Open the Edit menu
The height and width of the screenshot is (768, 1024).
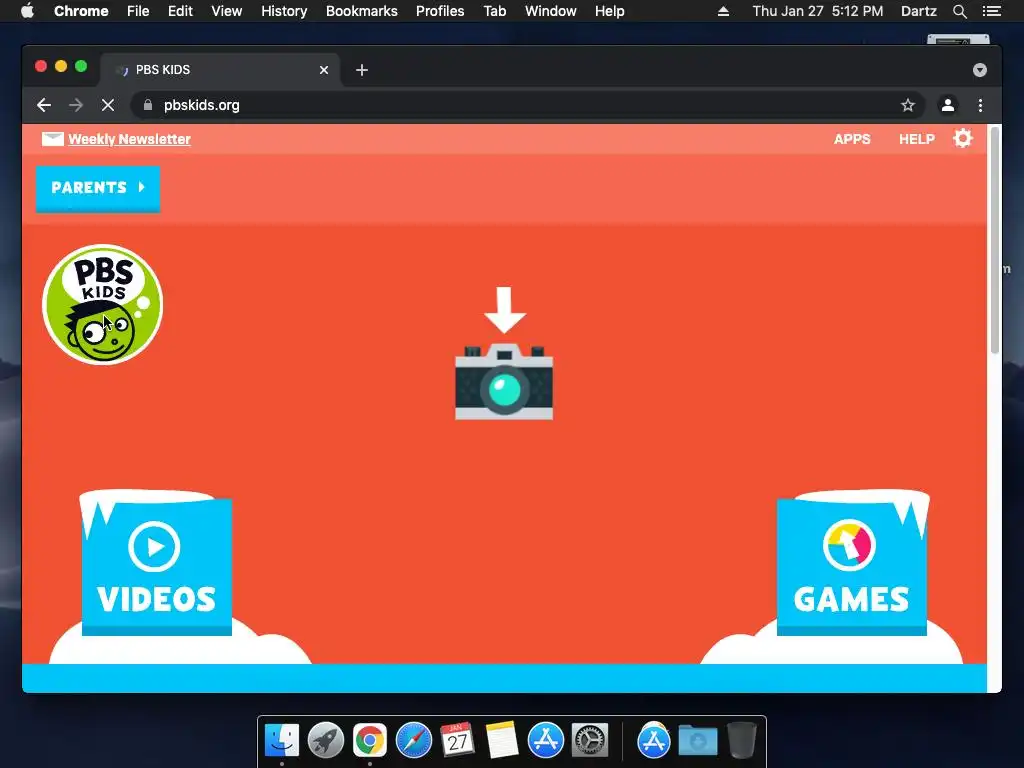tap(180, 11)
